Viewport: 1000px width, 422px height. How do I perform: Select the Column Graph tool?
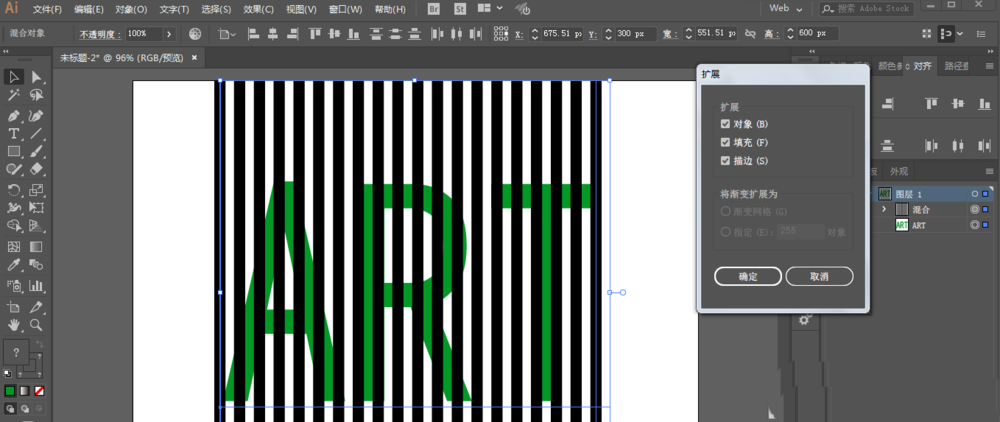36,285
